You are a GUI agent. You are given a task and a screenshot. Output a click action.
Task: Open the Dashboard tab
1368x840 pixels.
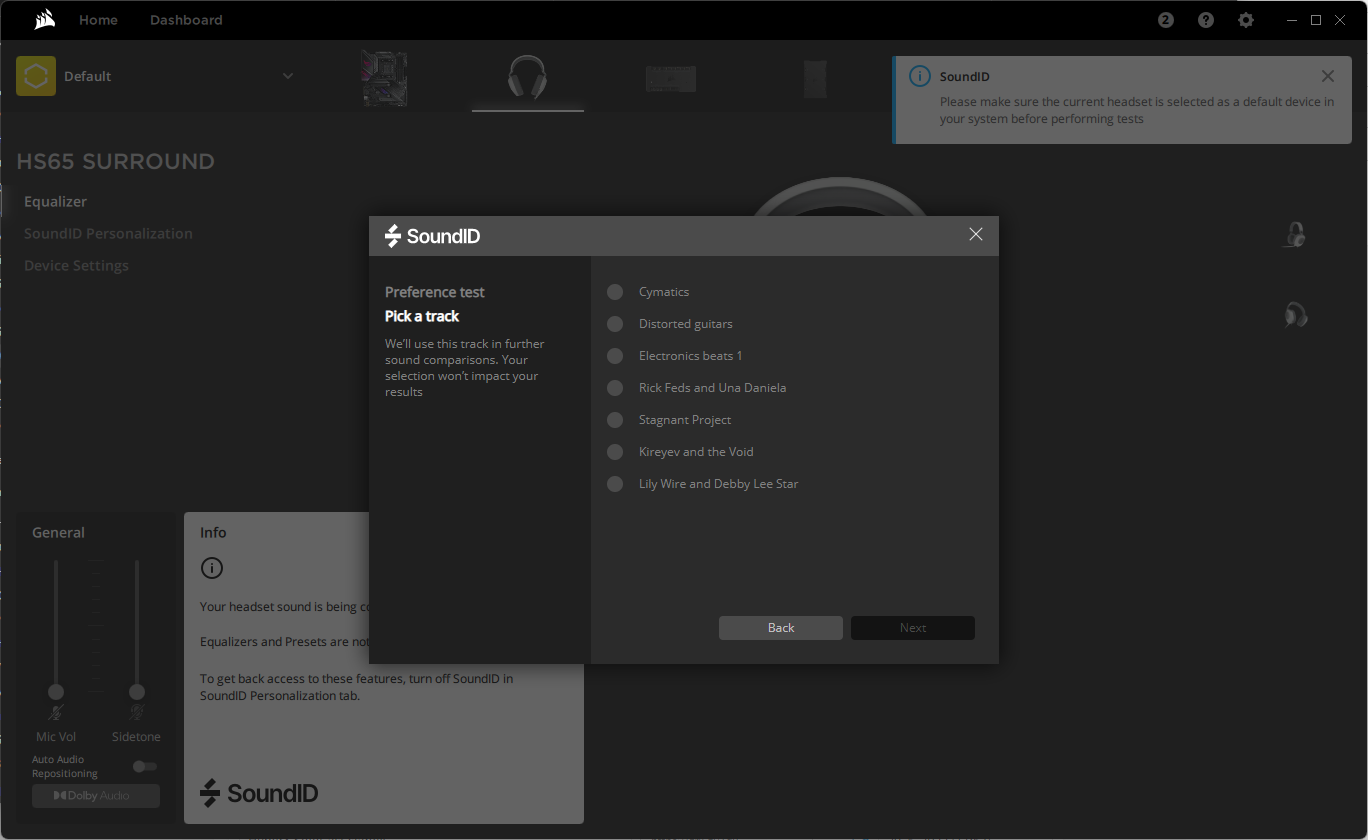point(186,20)
